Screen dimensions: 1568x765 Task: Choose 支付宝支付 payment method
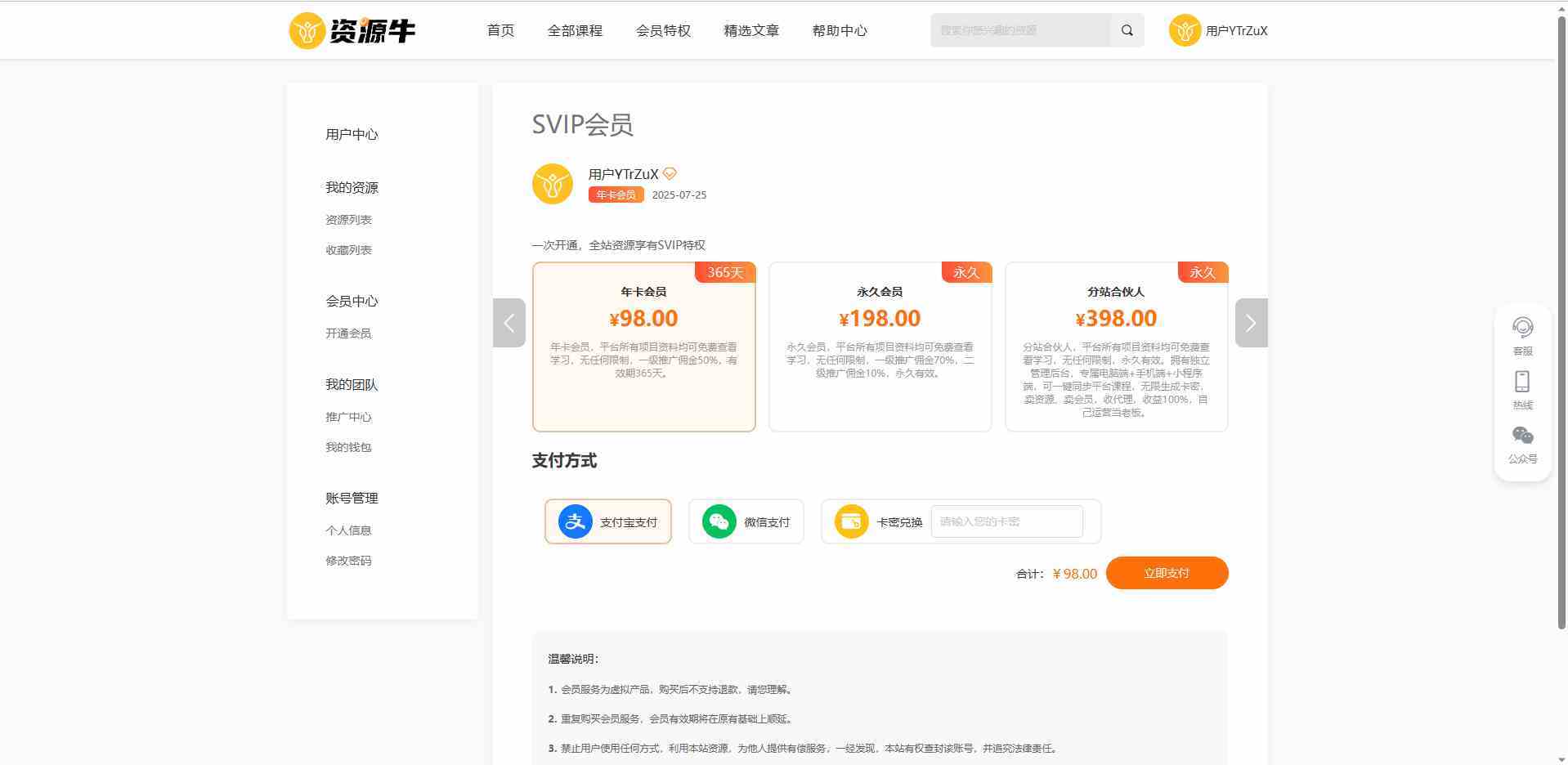(608, 521)
